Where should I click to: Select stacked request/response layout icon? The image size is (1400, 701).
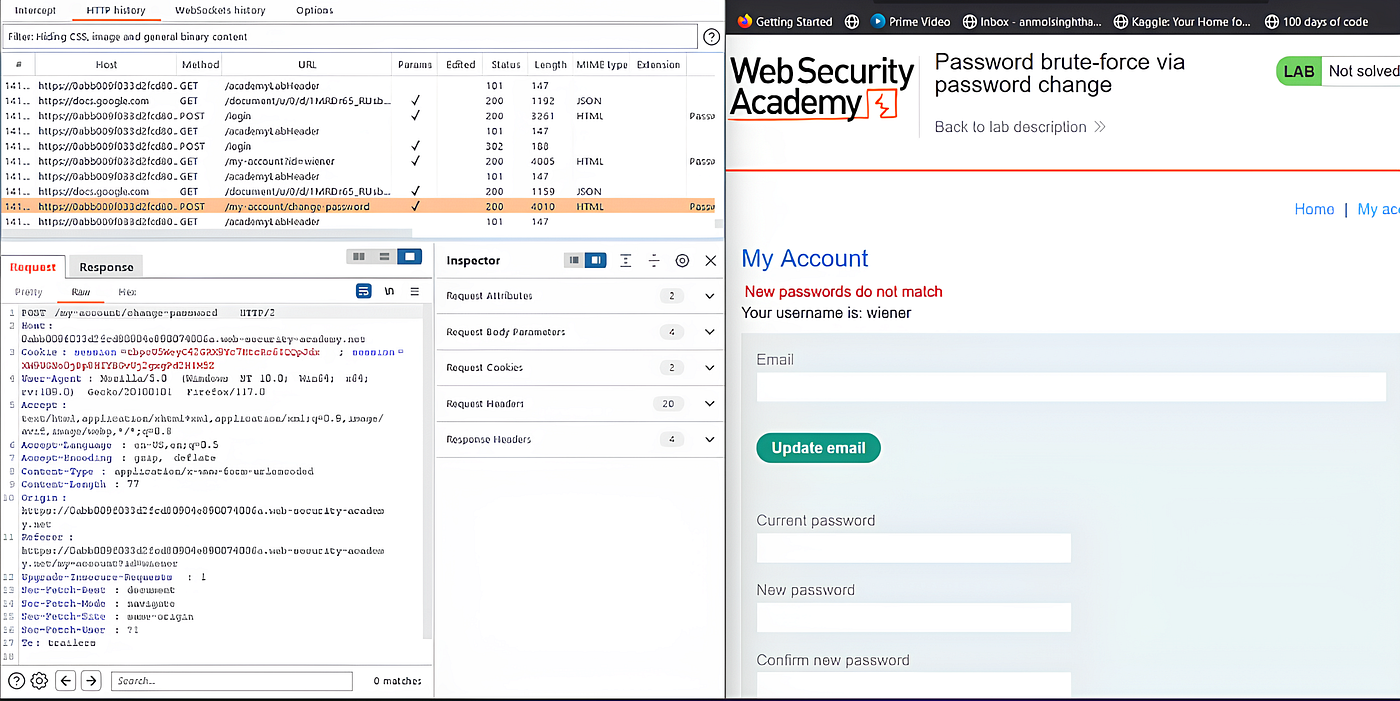coord(384,257)
